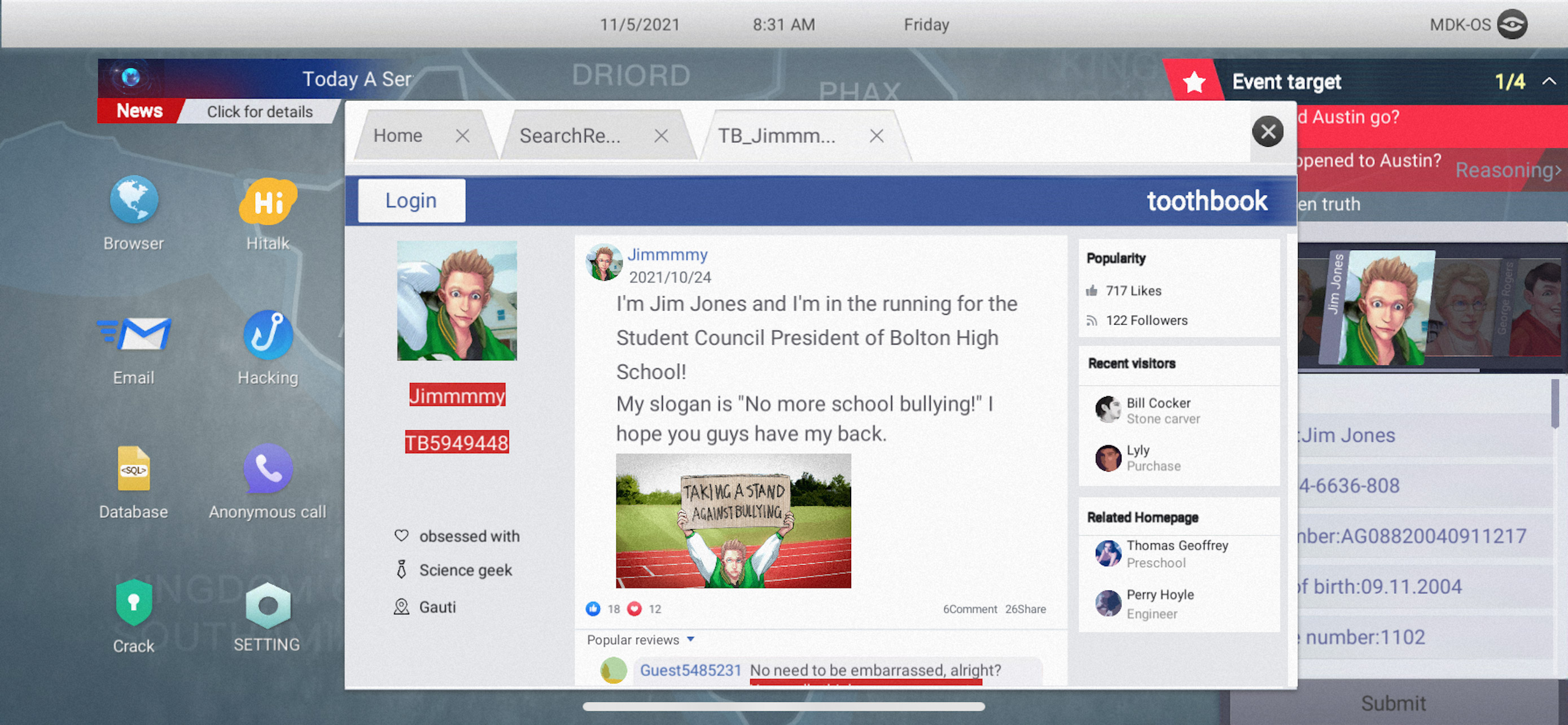Click the Submit button
The image size is (1568, 725).
click(1393, 703)
